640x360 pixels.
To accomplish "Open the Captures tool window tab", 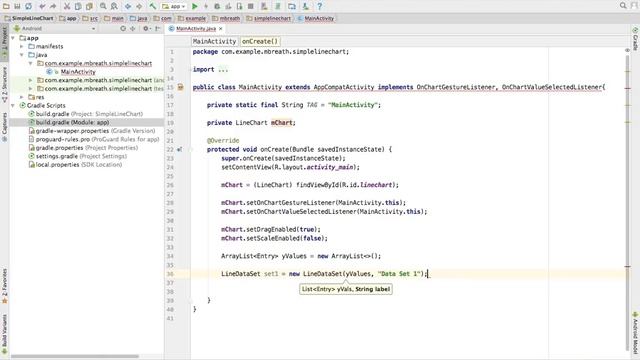I will (4, 127).
